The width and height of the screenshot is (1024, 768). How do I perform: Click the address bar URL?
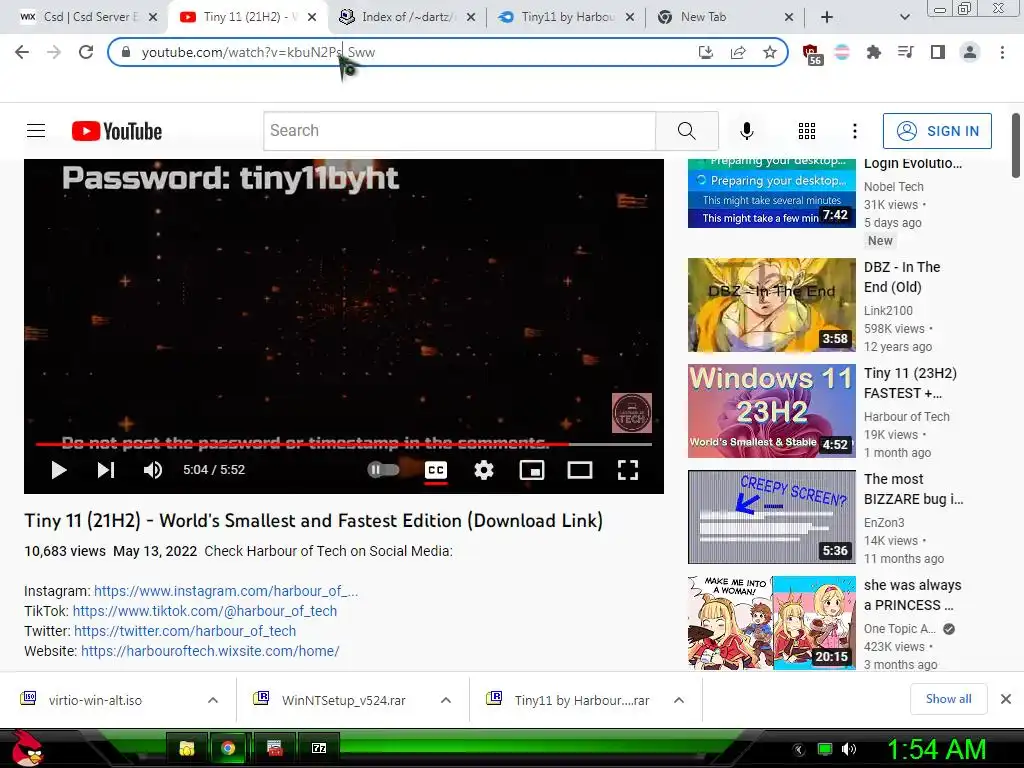pos(258,52)
